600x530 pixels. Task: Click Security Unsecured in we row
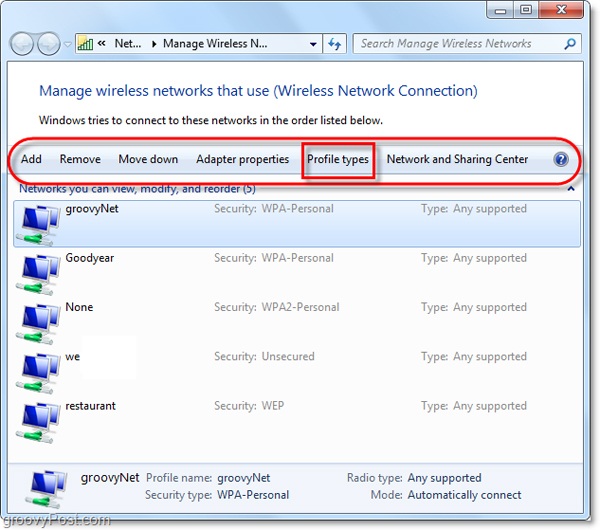[264, 357]
